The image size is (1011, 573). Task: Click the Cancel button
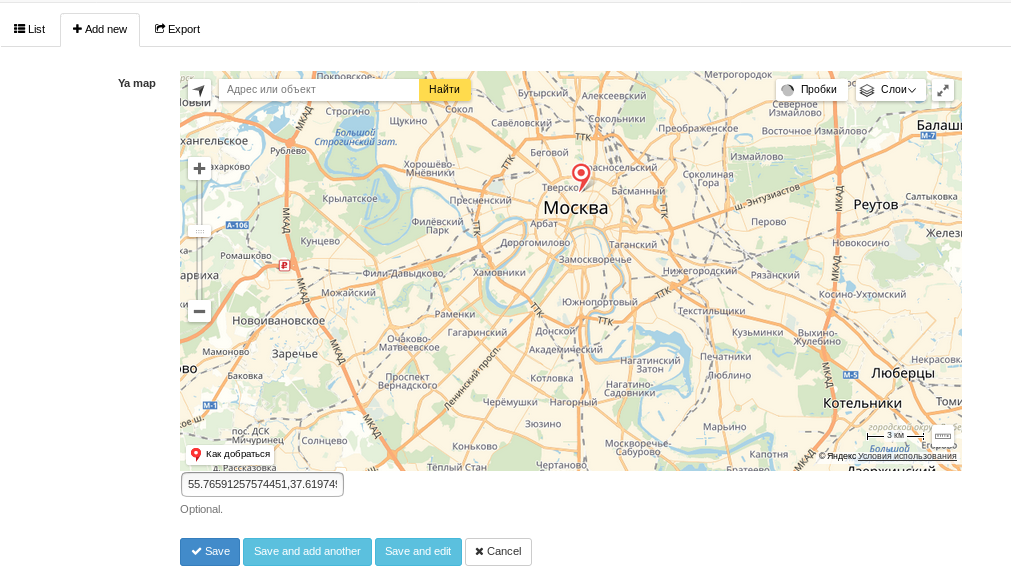(x=498, y=552)
